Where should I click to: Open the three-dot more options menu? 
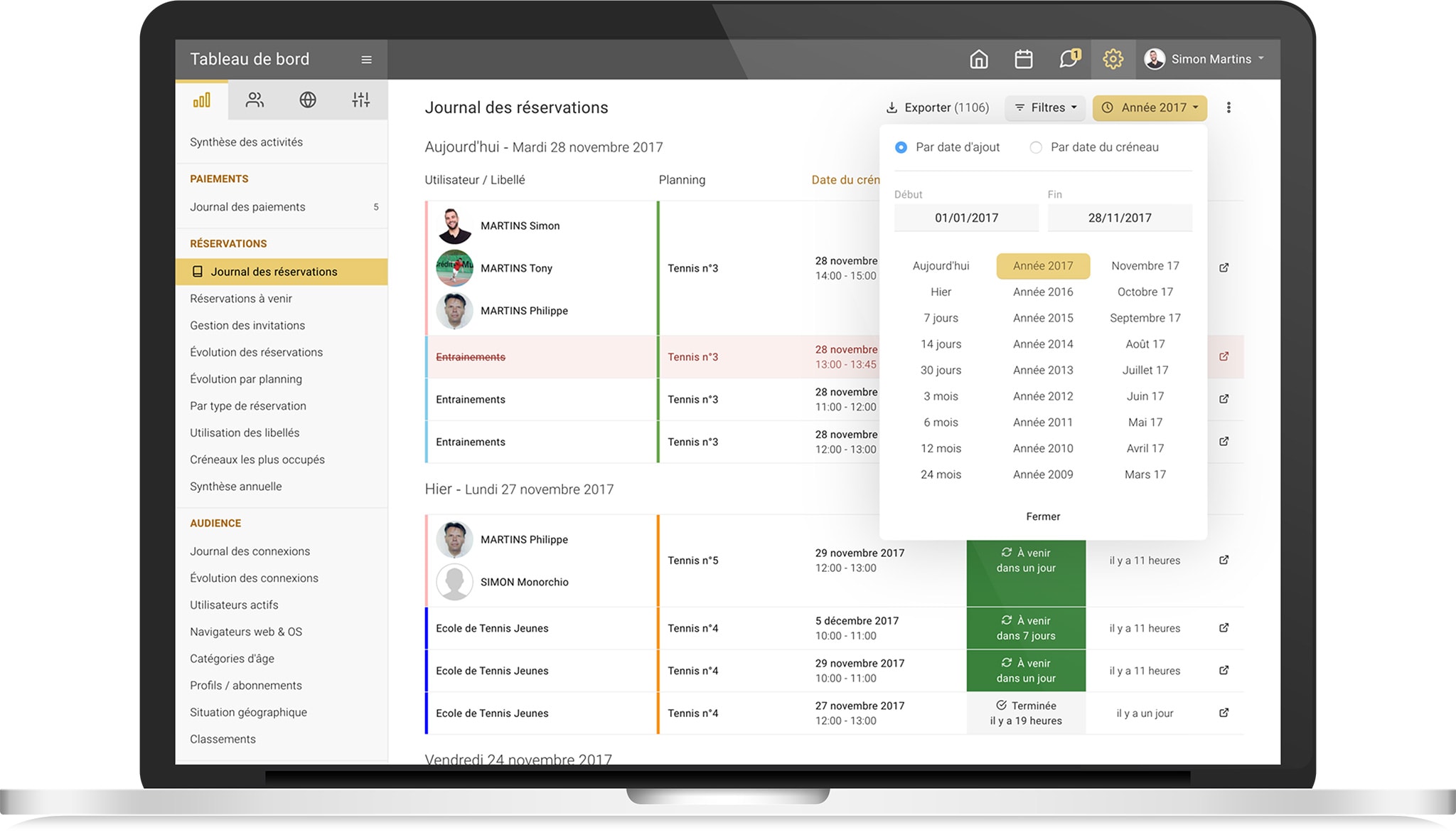coord(1228,107)
